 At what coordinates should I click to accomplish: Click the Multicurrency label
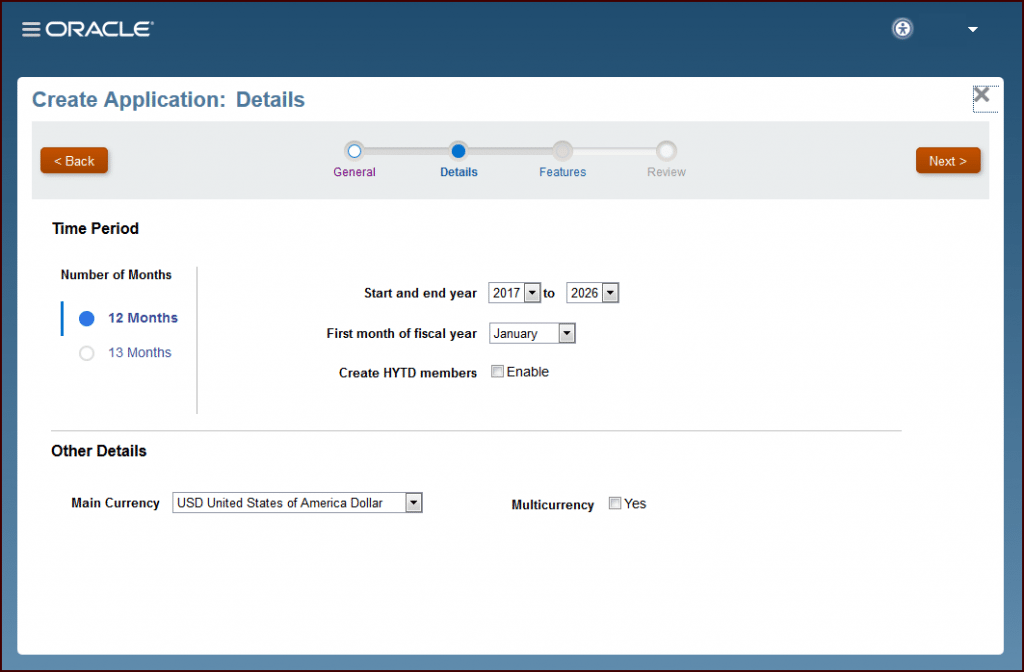[552, 505]
